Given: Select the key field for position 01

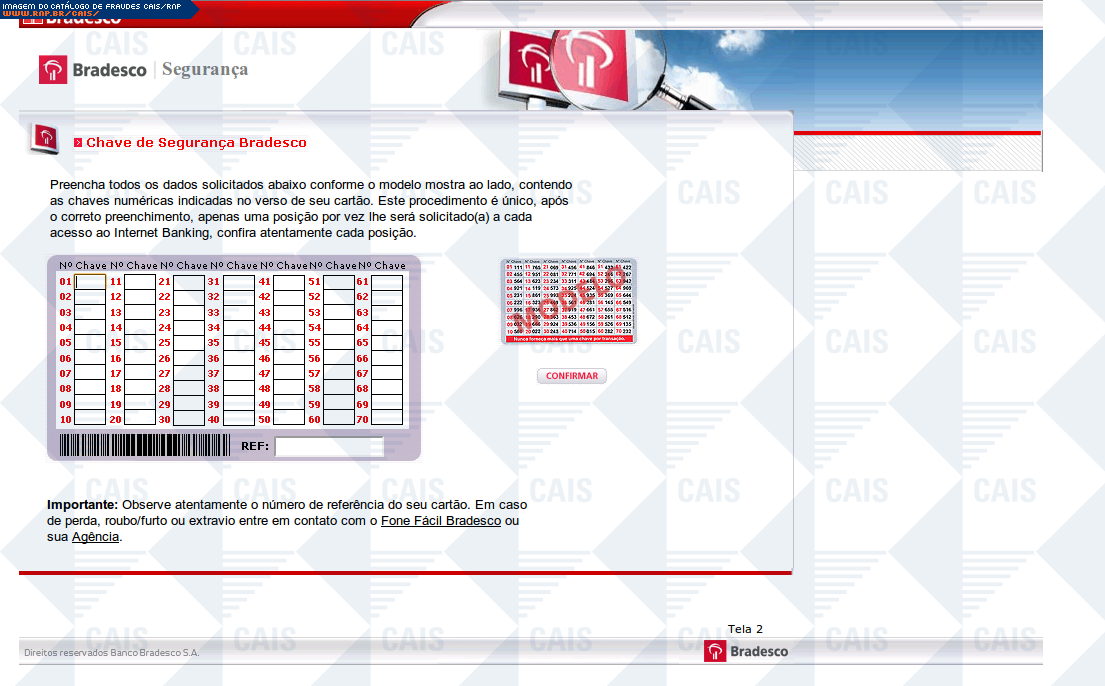Looking at the screenshot, I should (90, 282).
